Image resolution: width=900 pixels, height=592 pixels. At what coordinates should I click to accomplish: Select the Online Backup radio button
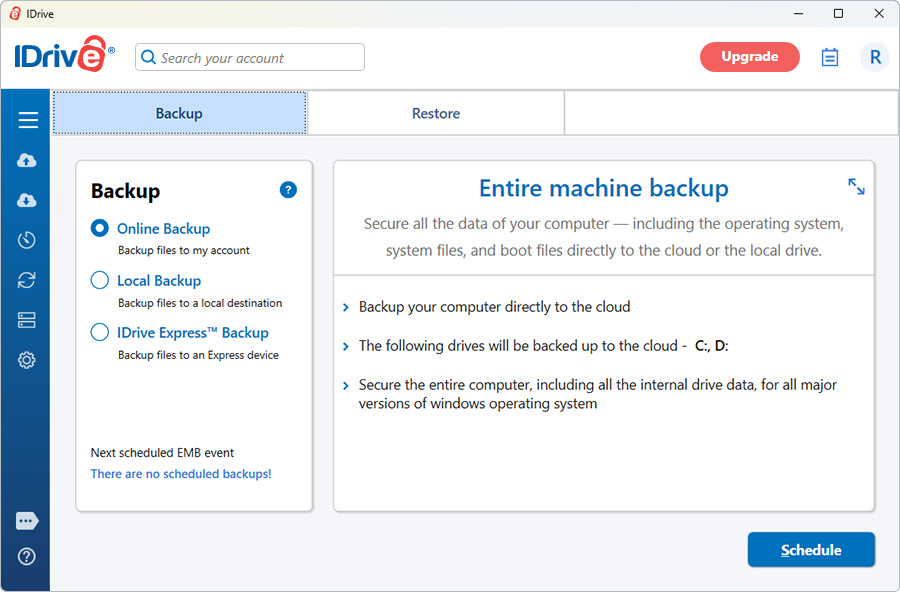click(99, 229)
